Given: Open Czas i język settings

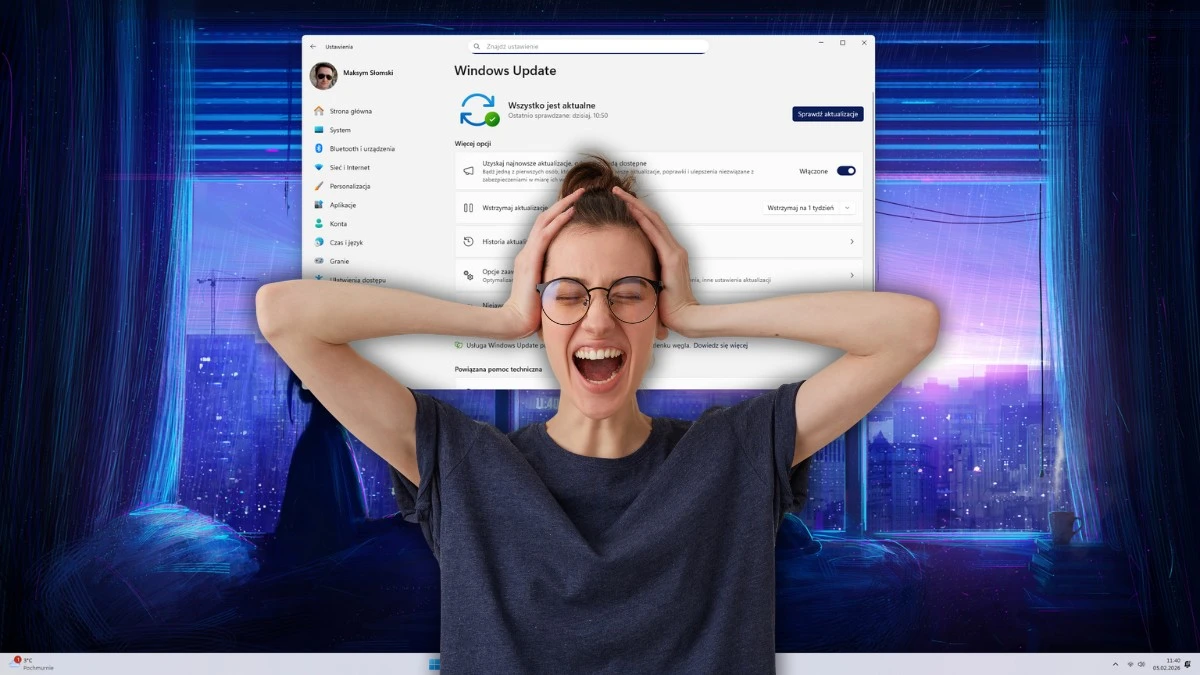Looking at the screenshot, I should pyautogui.click(x=319, y=242).
